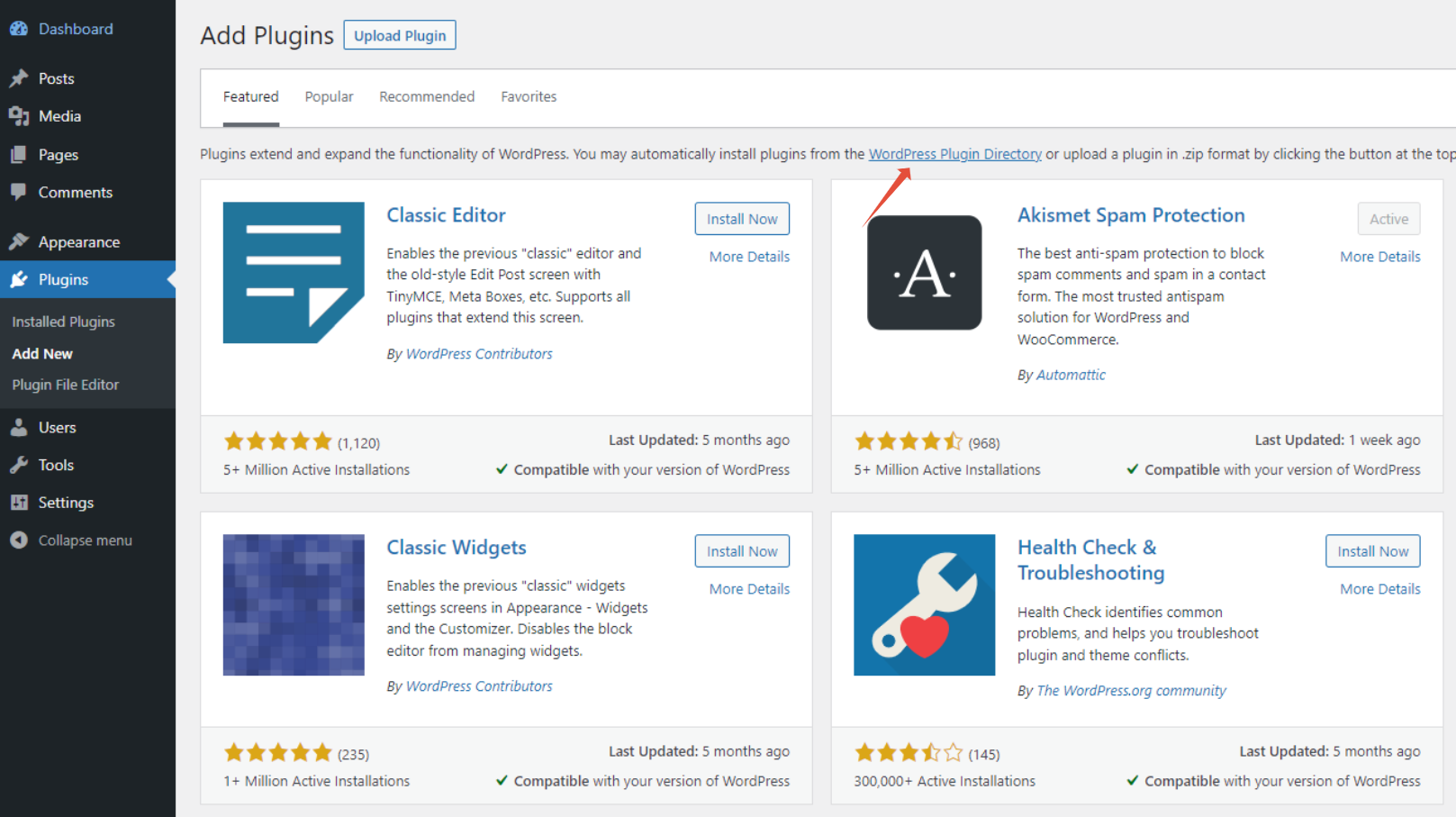Image resolution: width=1456 pixels, height=817 pixels.
Task: View More Details for Health Check
Action: 1379,589
